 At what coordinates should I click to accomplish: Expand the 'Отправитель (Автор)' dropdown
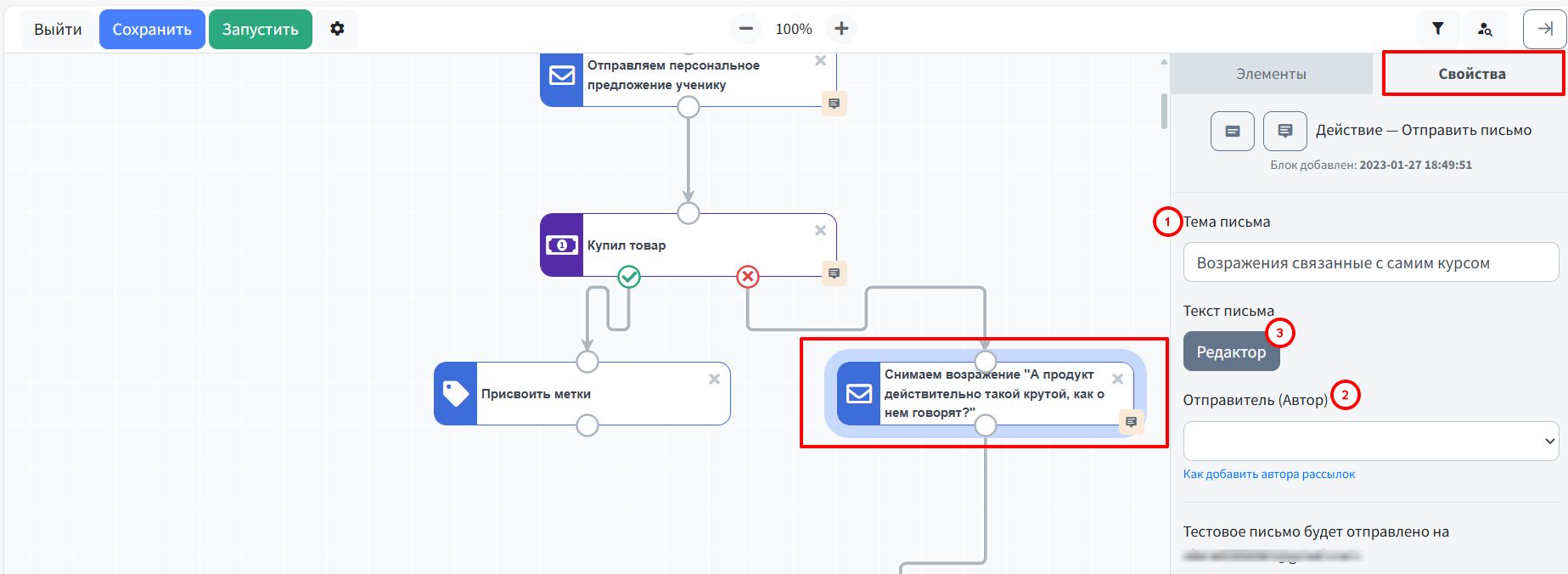coord(1371,441)
